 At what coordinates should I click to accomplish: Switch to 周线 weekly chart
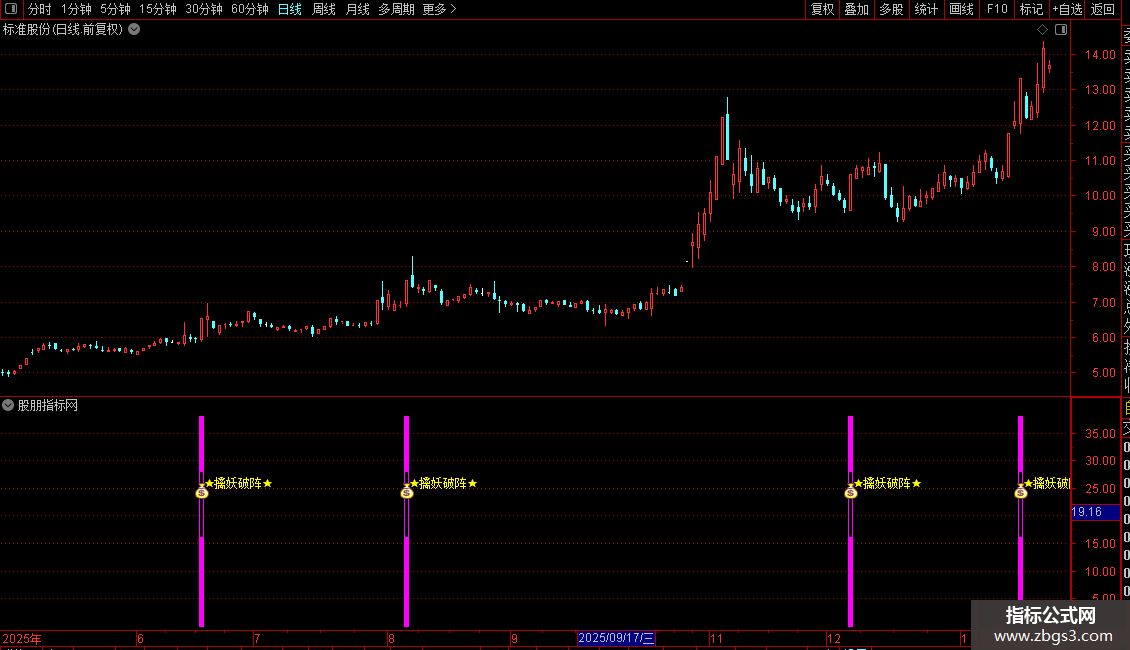[324, 9]
